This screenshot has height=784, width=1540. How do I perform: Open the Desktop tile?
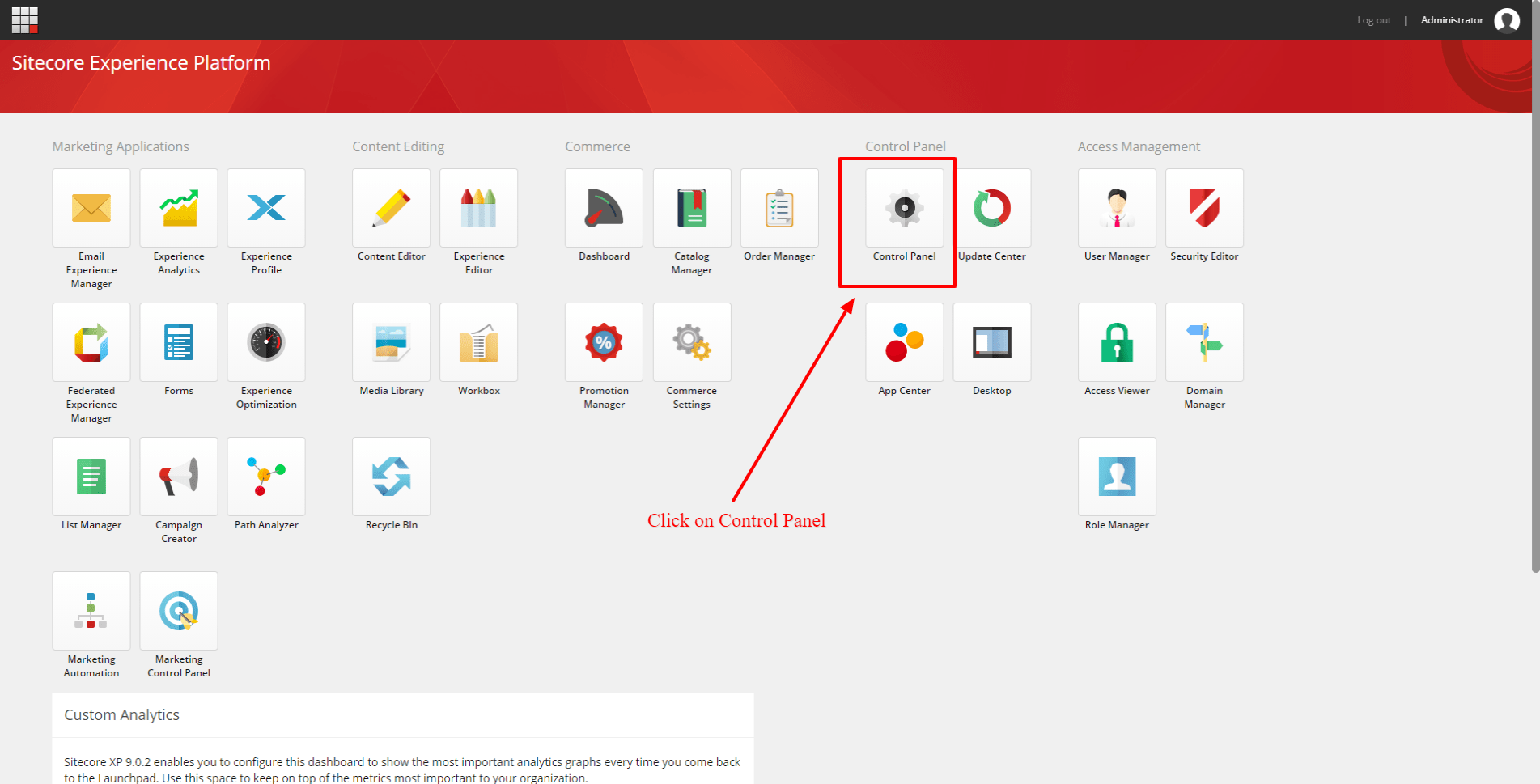992,342
